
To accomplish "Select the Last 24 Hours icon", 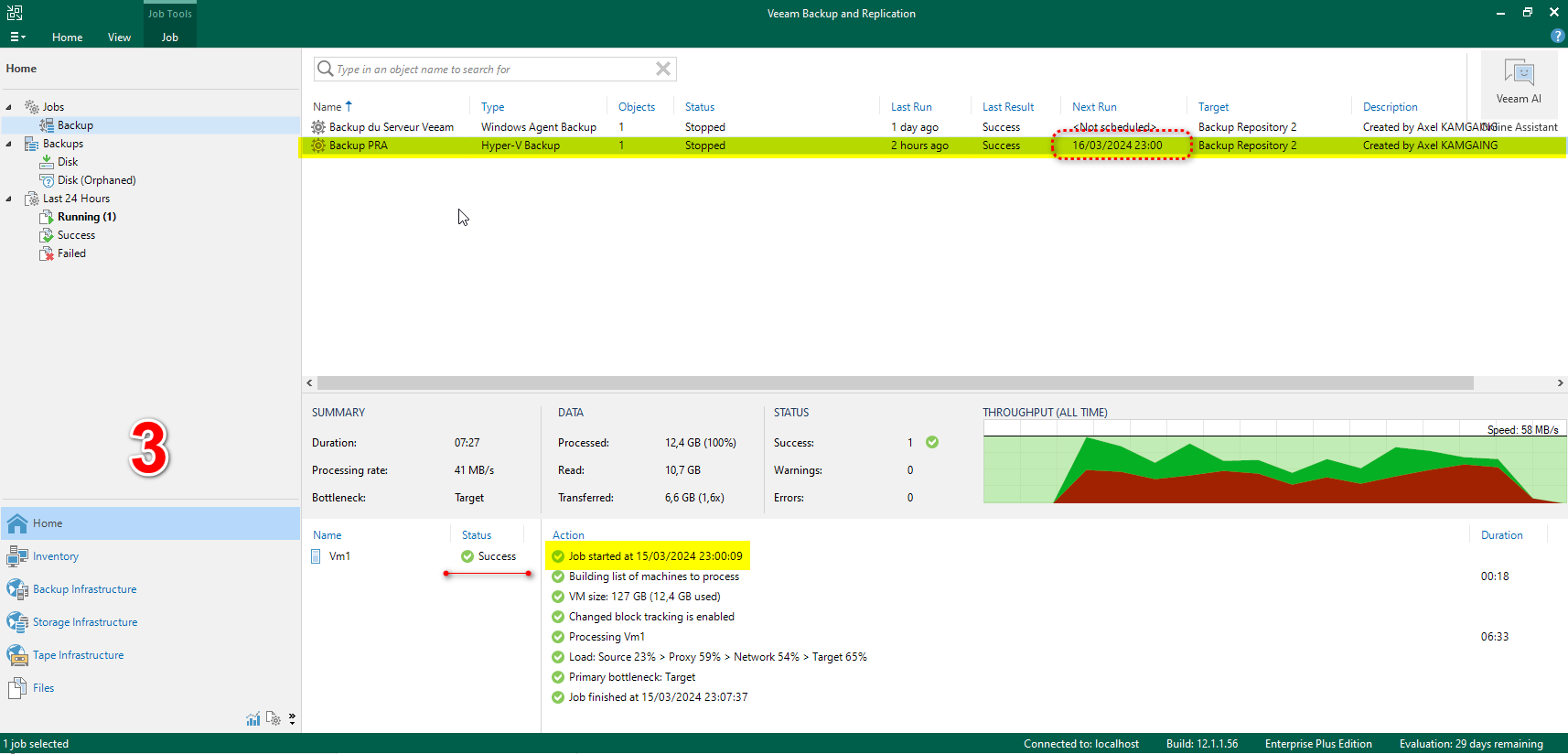I will [32, 199].
